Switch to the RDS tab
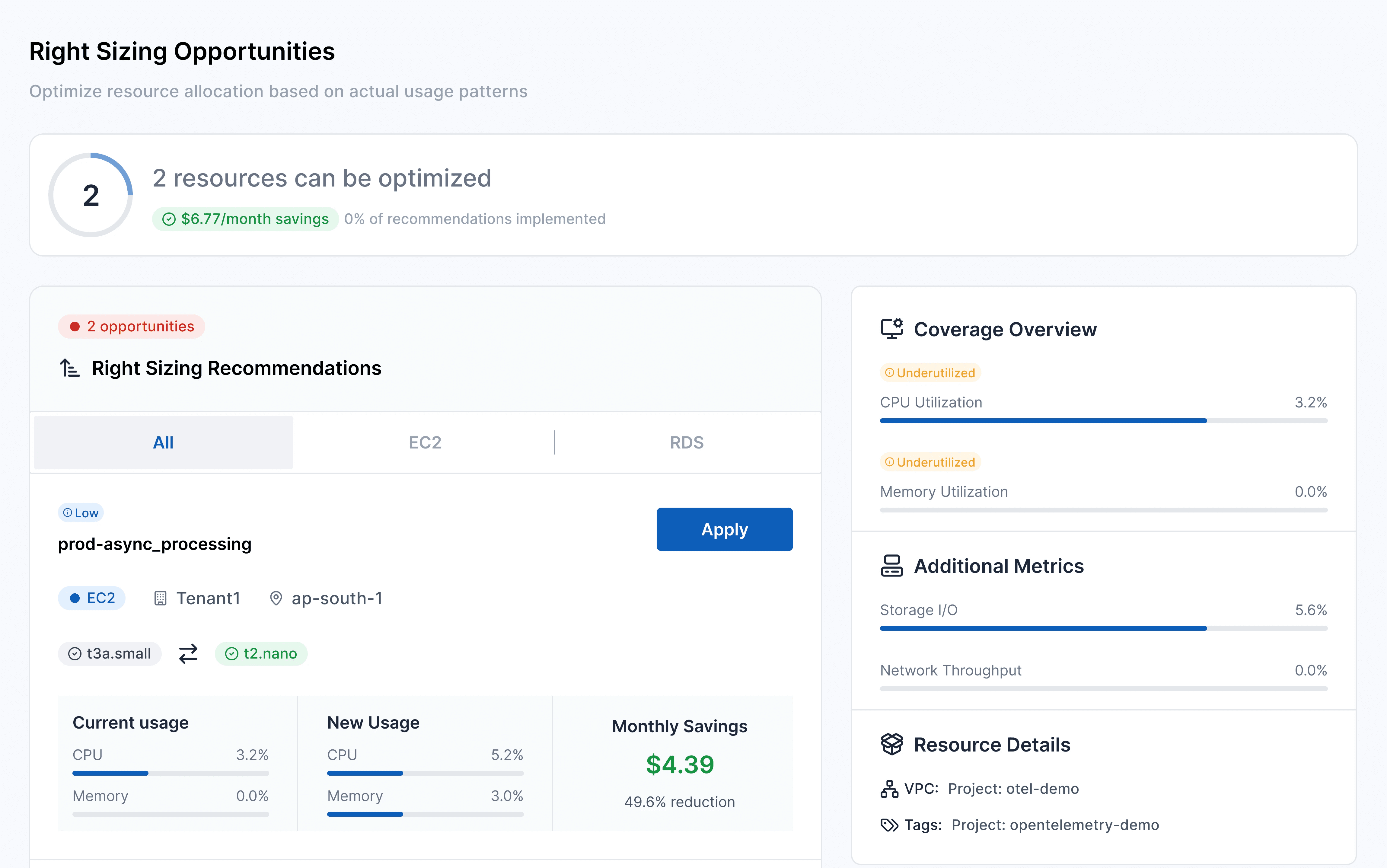Screen dimensions: 1387x868 tap(686, 442)
